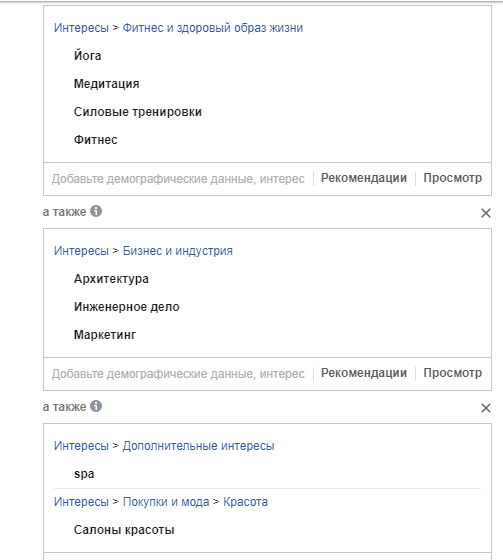Click Интересы link above Йога

click(81, 28)
